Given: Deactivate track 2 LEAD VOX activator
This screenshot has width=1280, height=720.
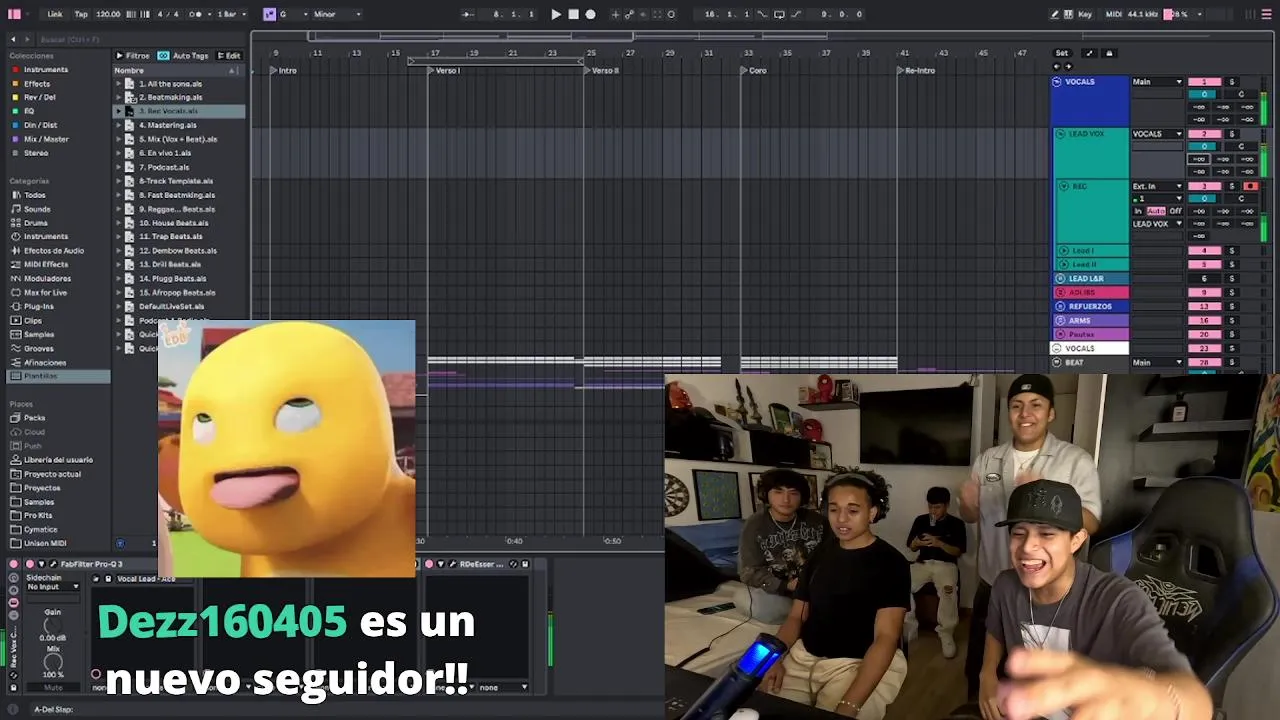Looking at the screenshot, I should point(1204,134).
